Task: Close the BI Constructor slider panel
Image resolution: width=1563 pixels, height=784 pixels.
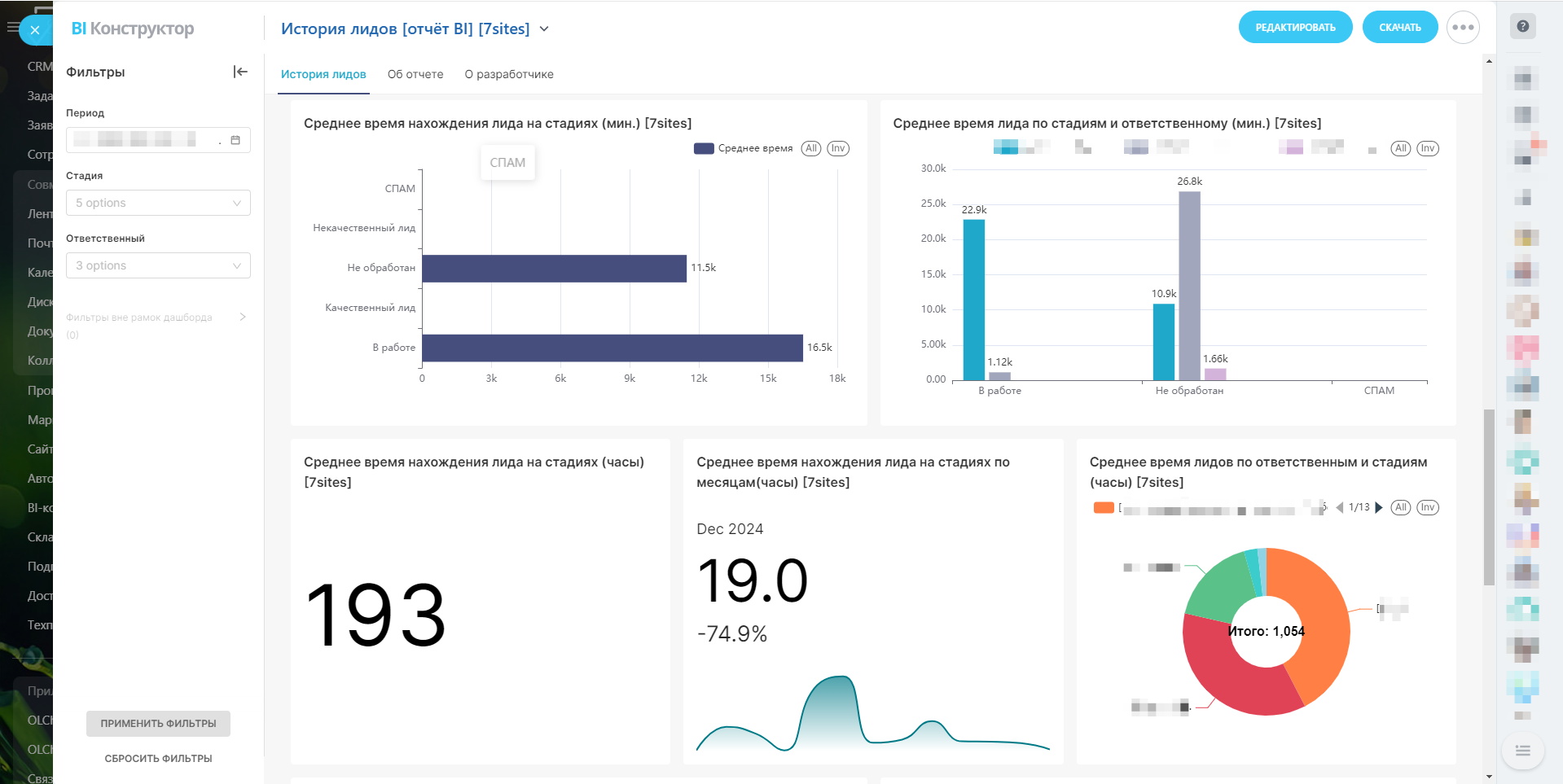Action: tap(34, 30)
